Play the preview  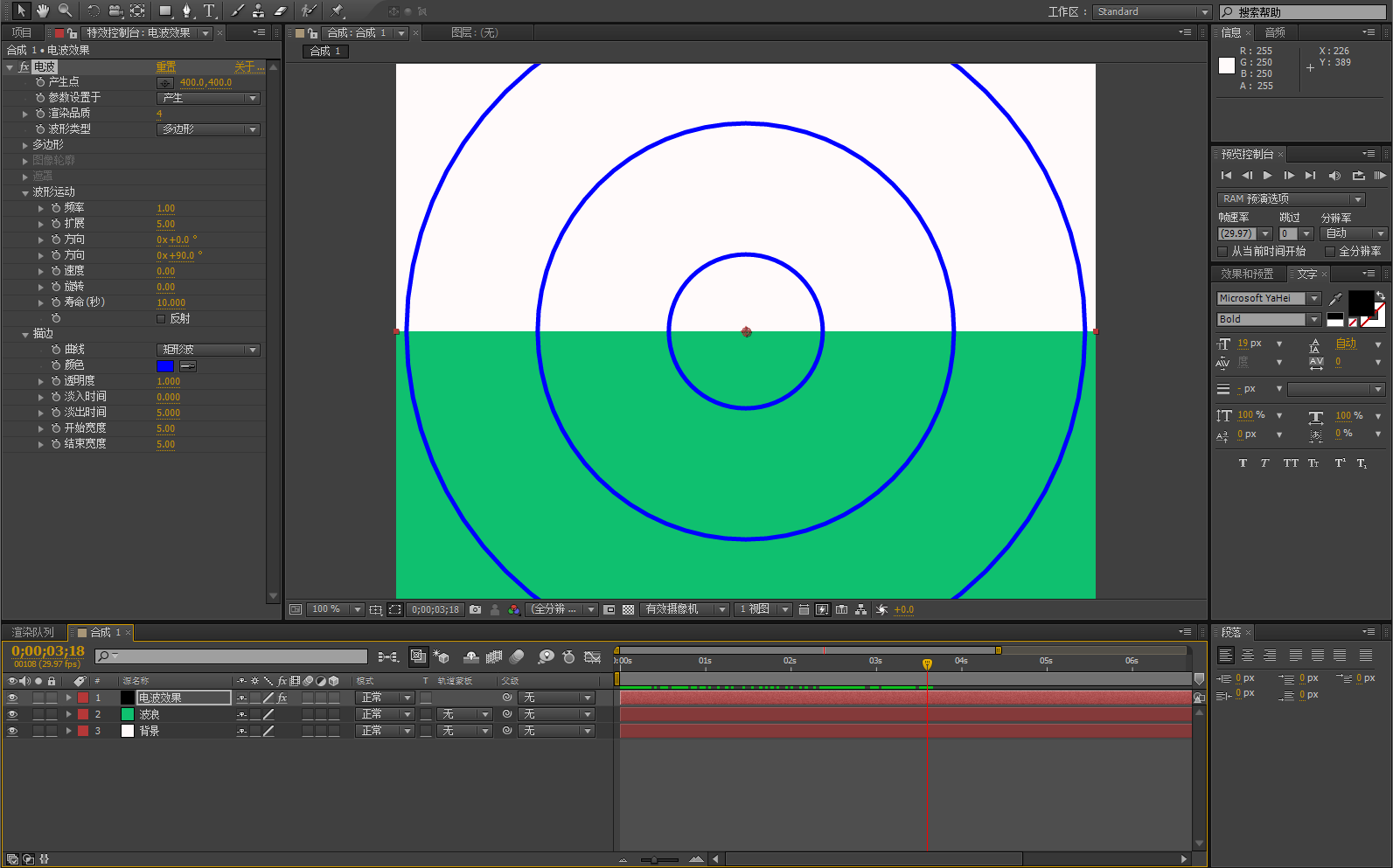[1268, 176]
